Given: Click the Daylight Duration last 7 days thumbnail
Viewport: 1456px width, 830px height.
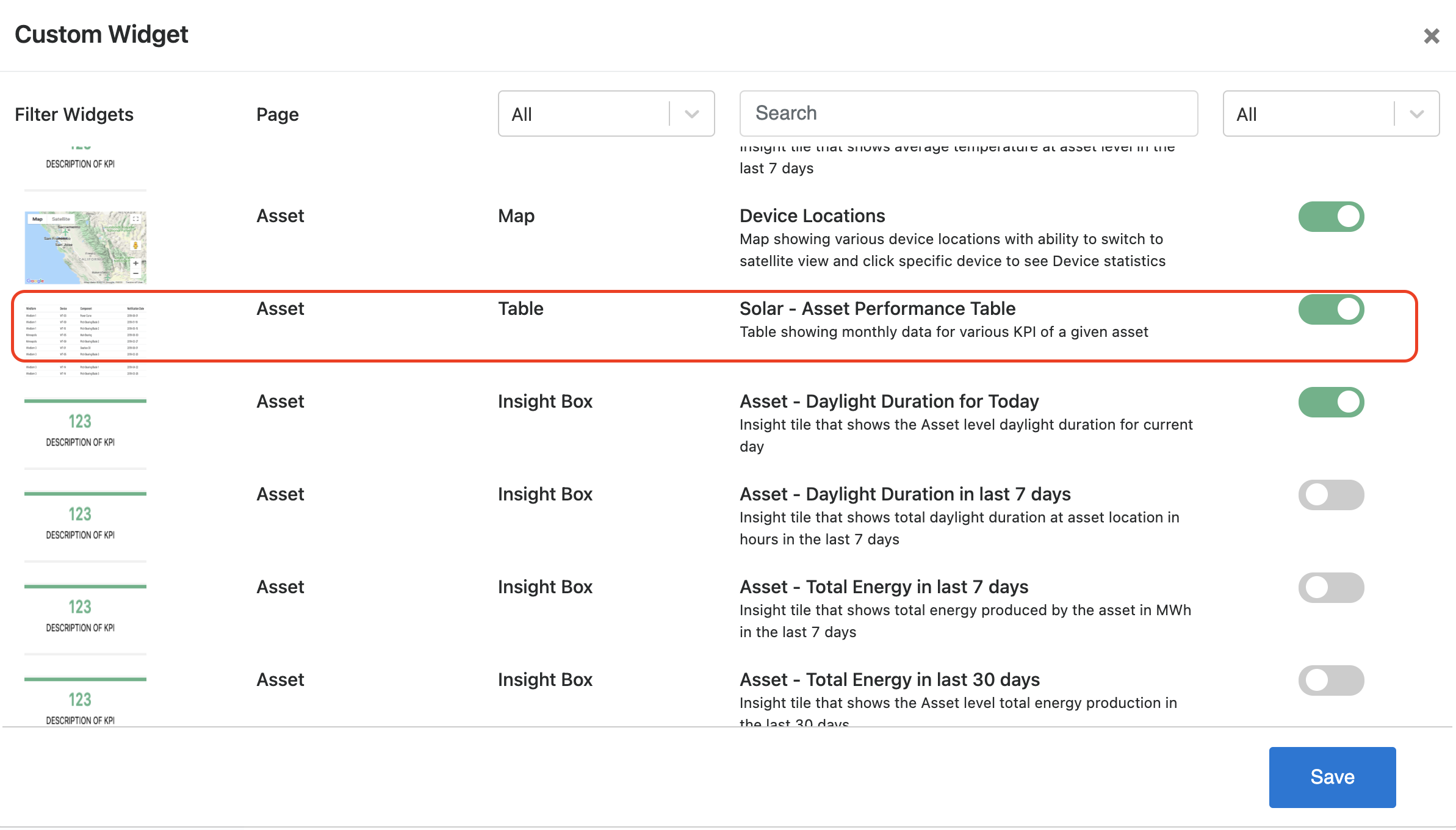Looking at the screenshot, I should pos(85,525).
